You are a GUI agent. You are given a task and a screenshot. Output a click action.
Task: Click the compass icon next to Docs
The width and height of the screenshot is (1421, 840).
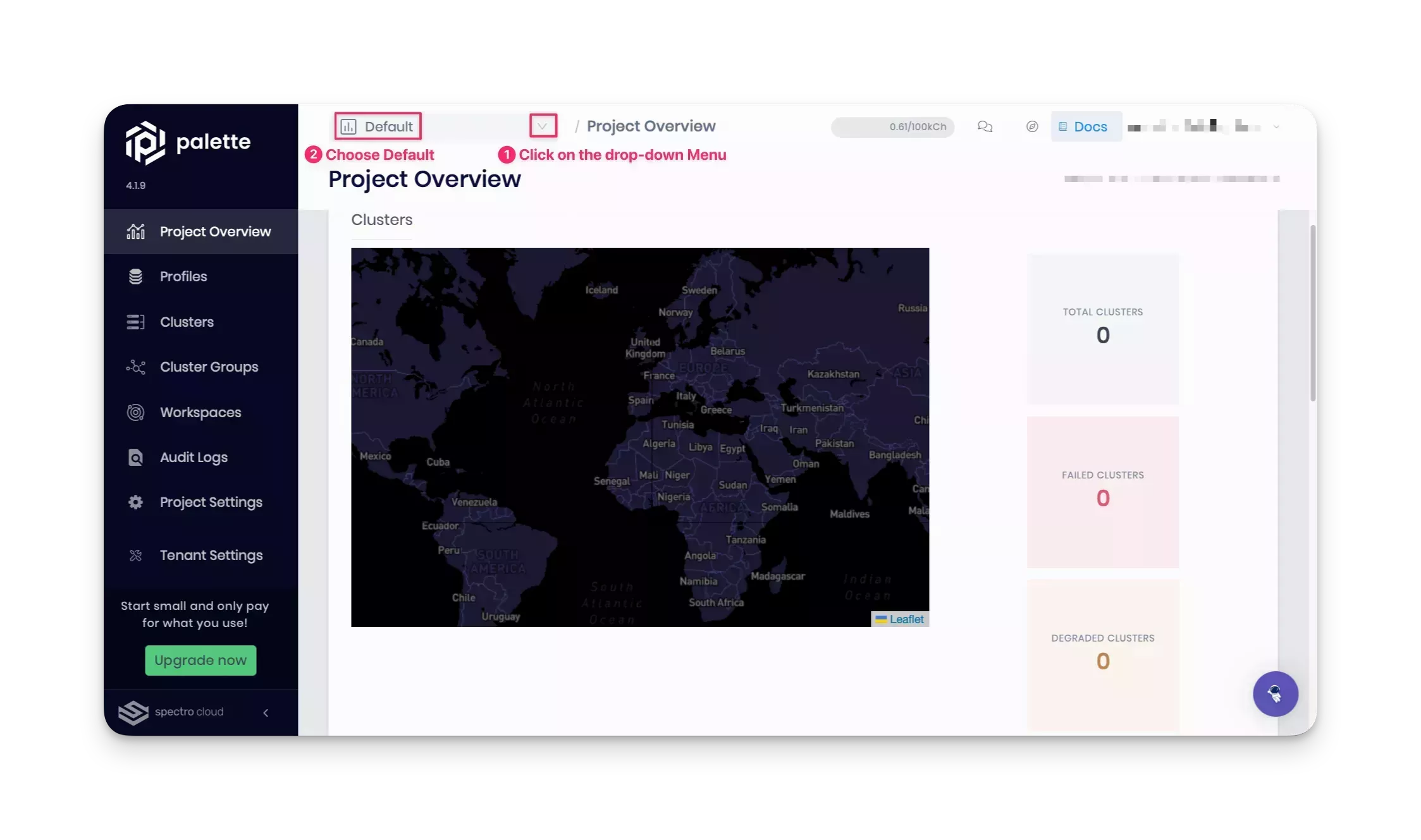tap(1032, 126)
